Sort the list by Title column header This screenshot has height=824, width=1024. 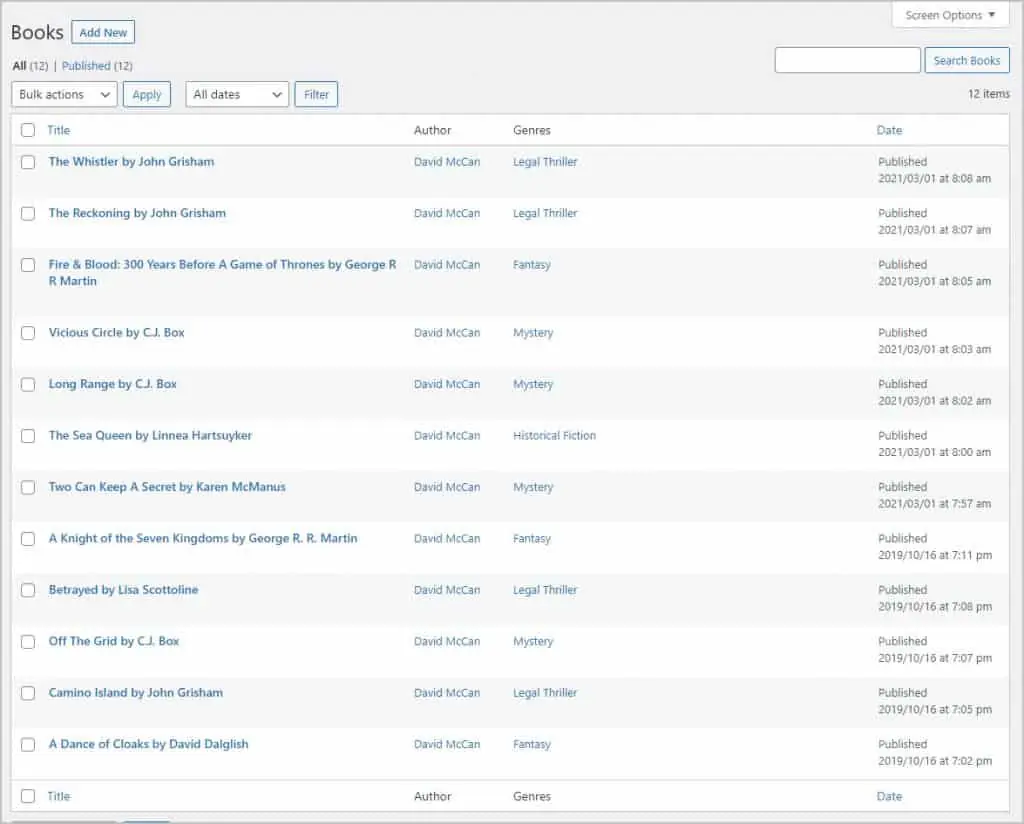(59, 130)
